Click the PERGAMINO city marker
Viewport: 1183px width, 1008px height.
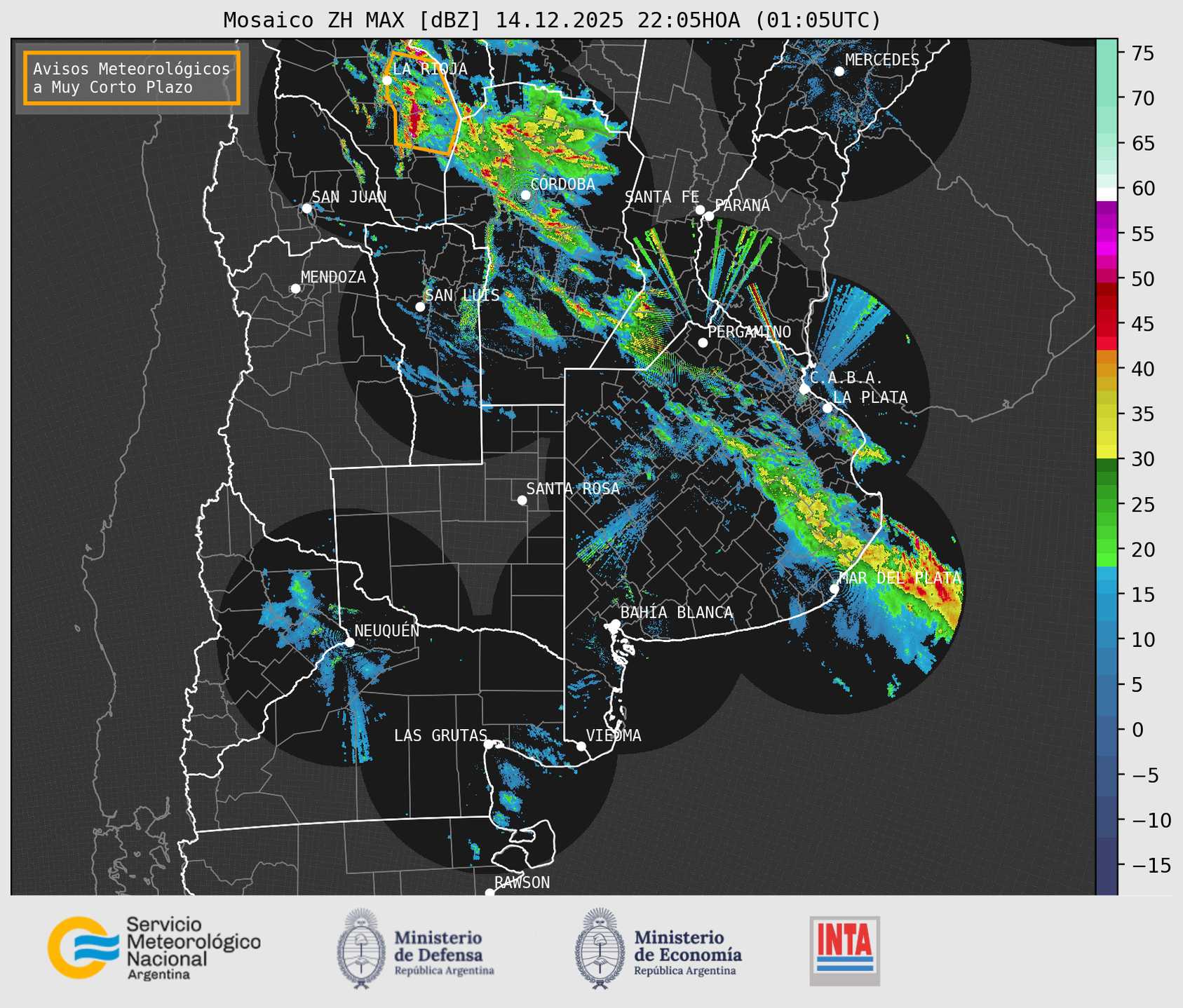point(703,342)
